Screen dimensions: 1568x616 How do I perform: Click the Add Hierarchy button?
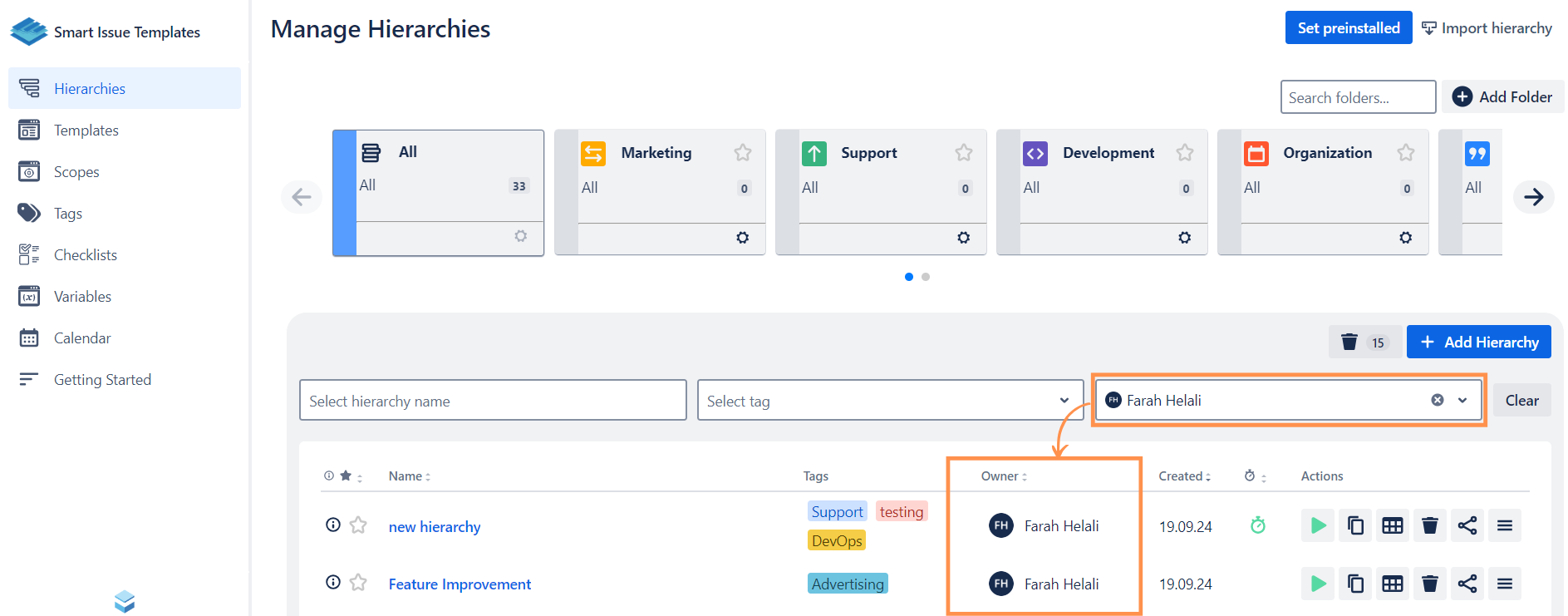(1478, 342)
